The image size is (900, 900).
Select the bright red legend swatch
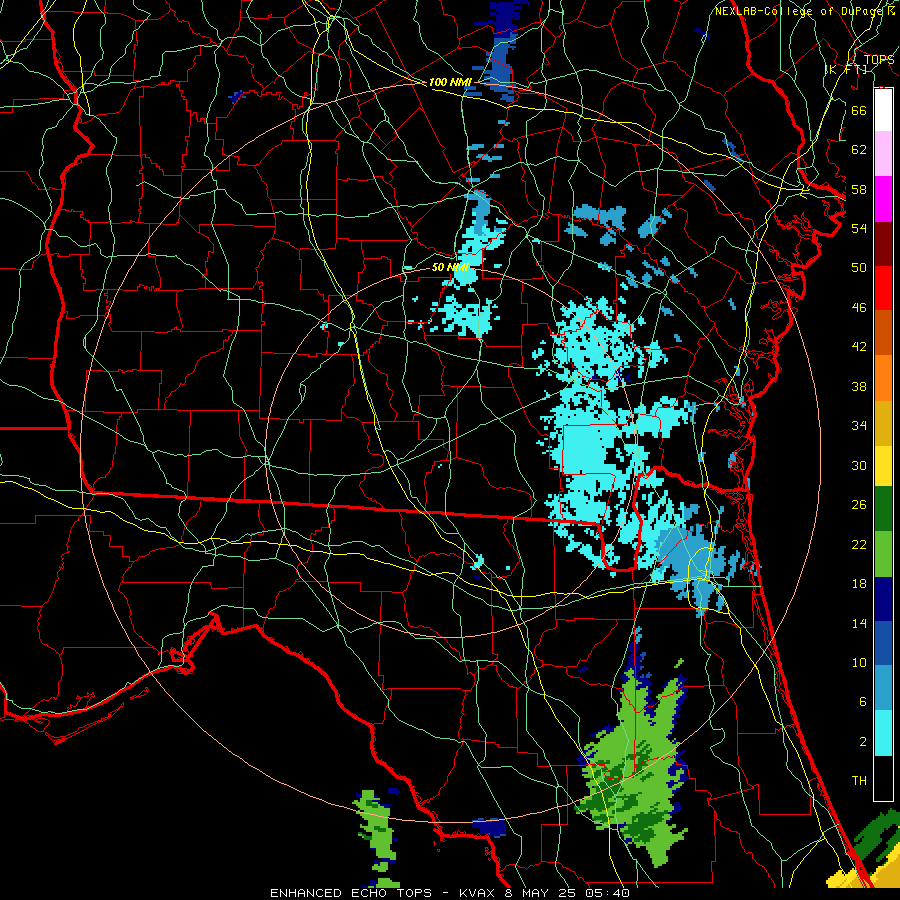[x=883, y=288]
